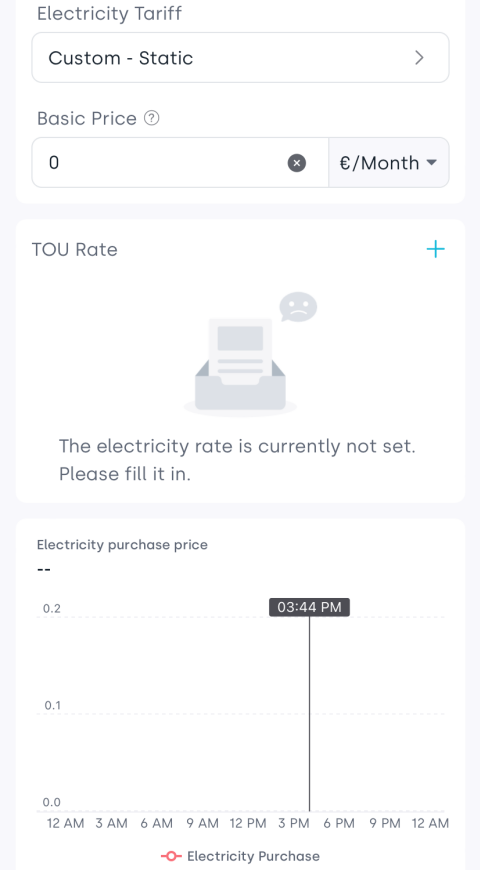Select the Custom - Static tariff field
This screenshot has height=870, width=480.
[x=240, y=58]
